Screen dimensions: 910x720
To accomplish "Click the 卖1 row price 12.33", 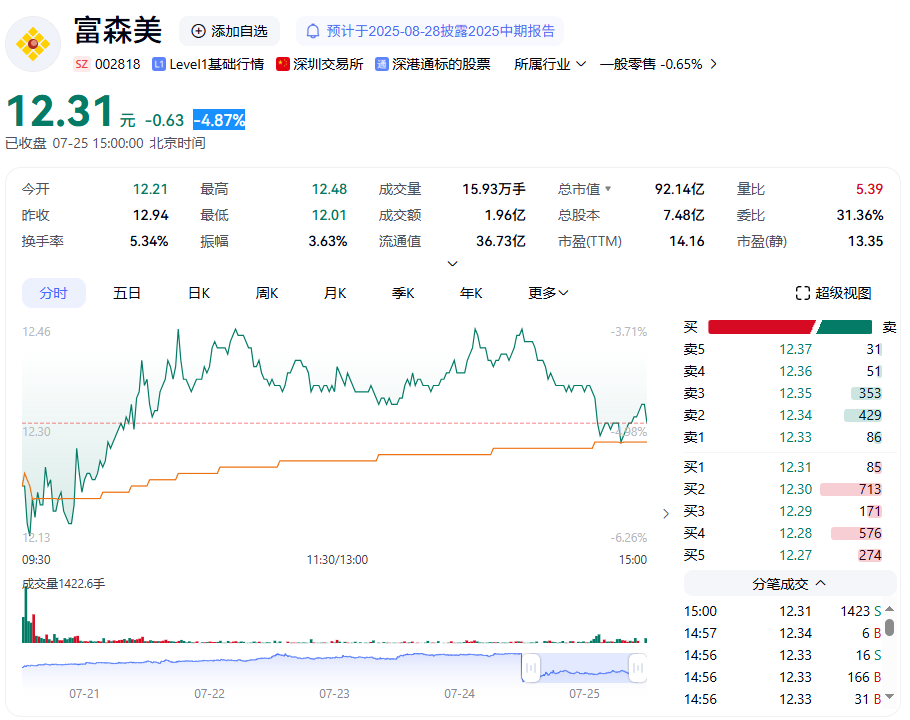I will (795, 437).
